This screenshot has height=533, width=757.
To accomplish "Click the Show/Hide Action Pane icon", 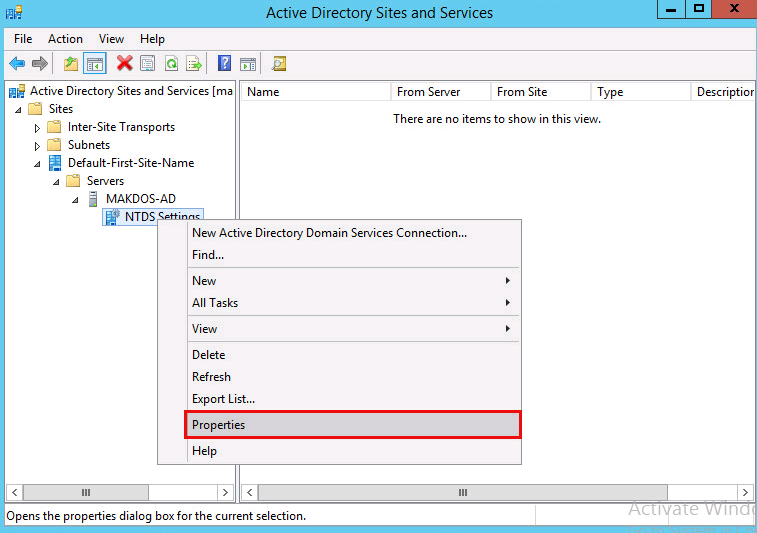I will click(248, 63).
